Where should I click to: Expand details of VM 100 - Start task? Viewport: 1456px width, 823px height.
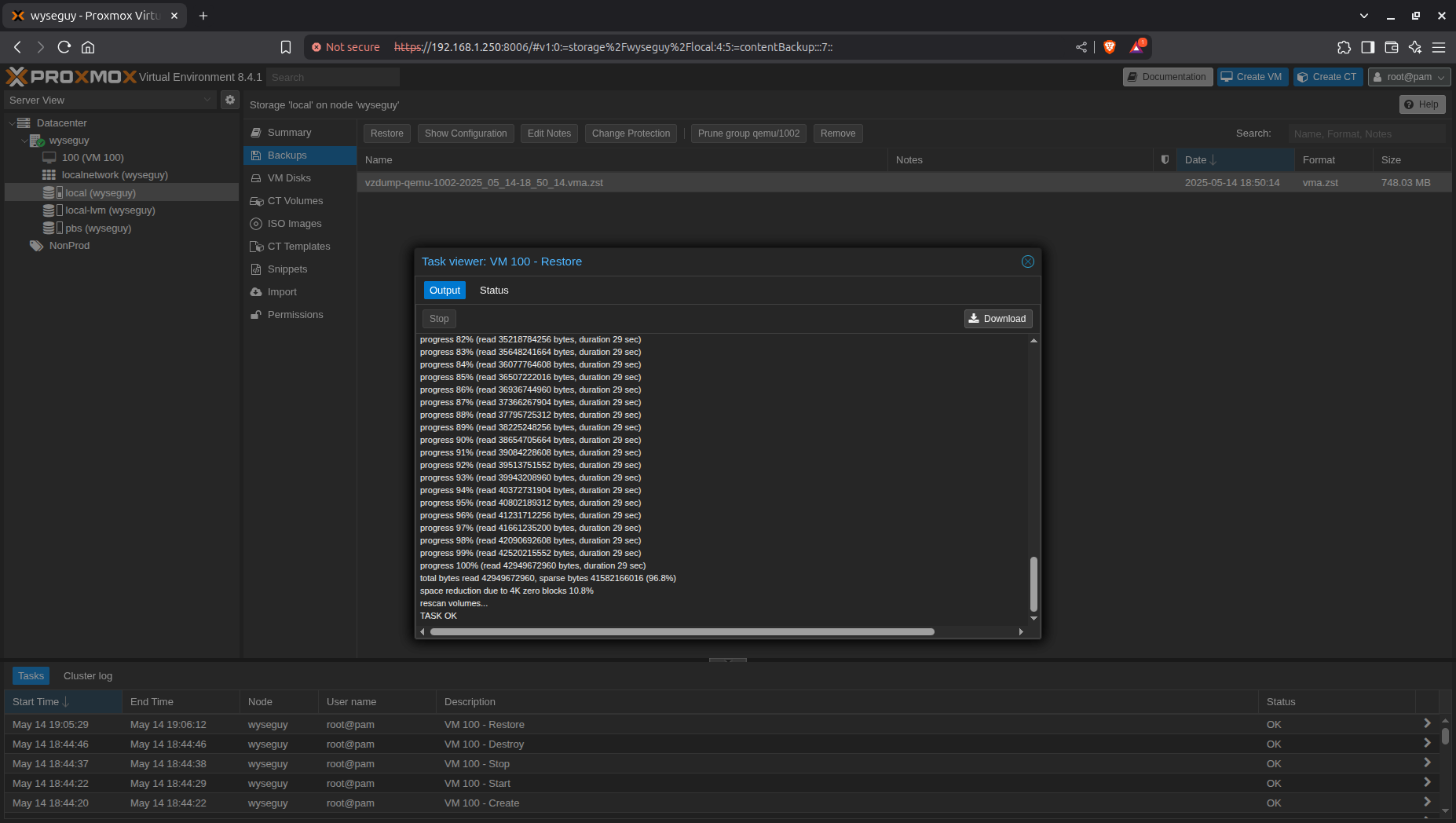[1426, 782]
